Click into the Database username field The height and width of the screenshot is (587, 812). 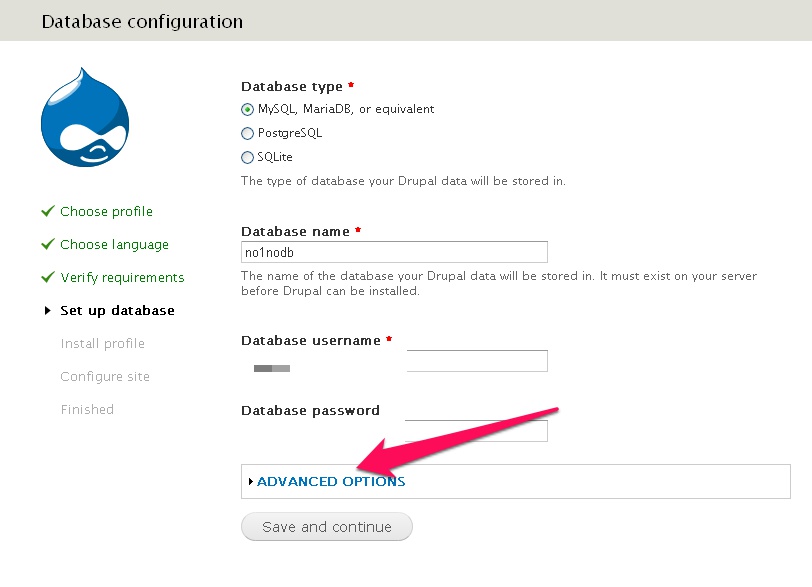click(476, 361)
